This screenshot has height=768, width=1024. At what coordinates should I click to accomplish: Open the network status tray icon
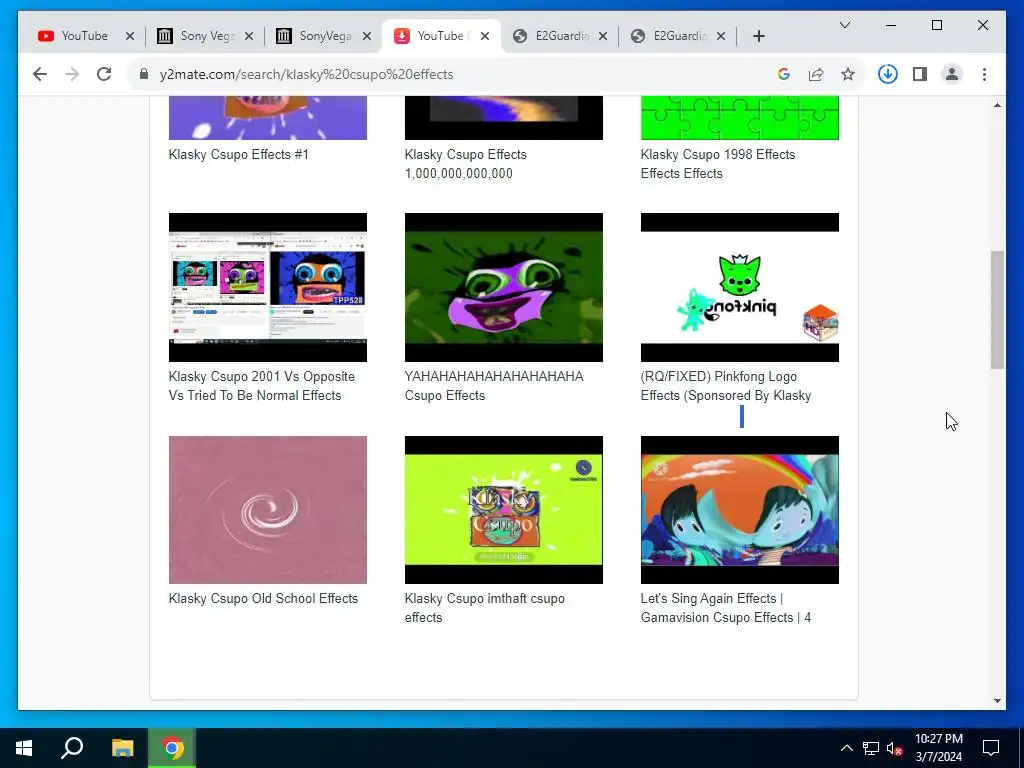click(x=871, y=748)
